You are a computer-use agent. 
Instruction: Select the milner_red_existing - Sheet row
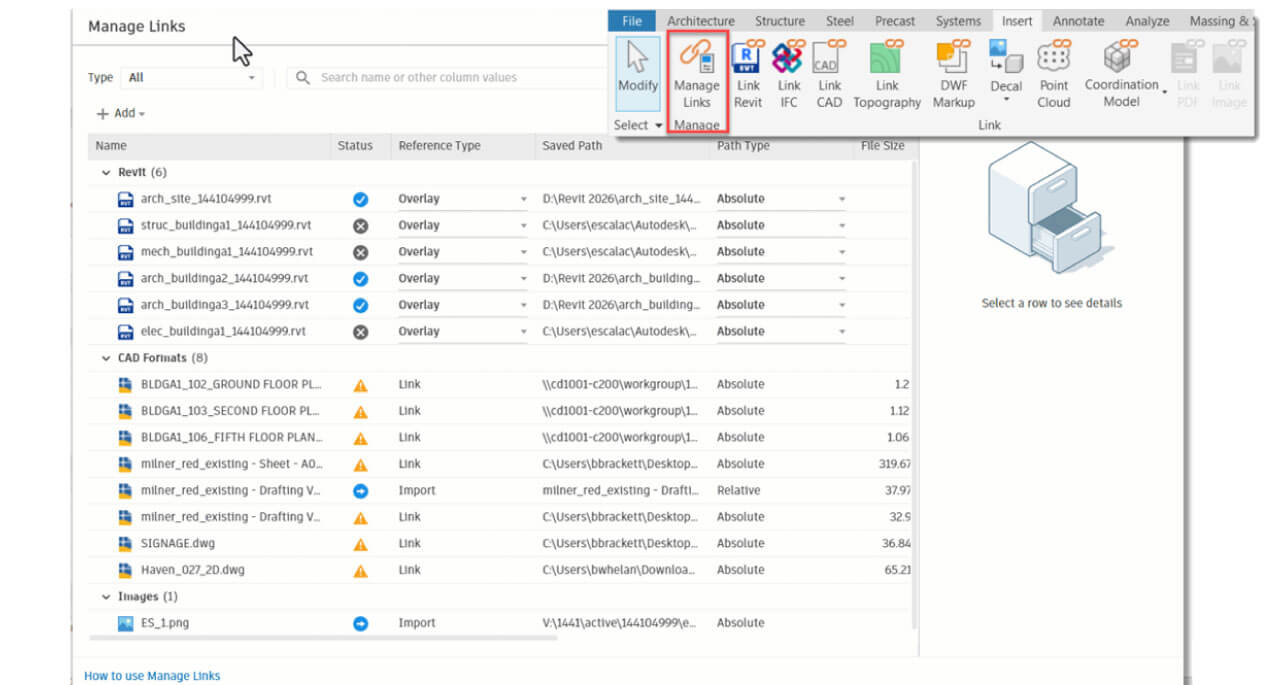click(x=500, y=464)
